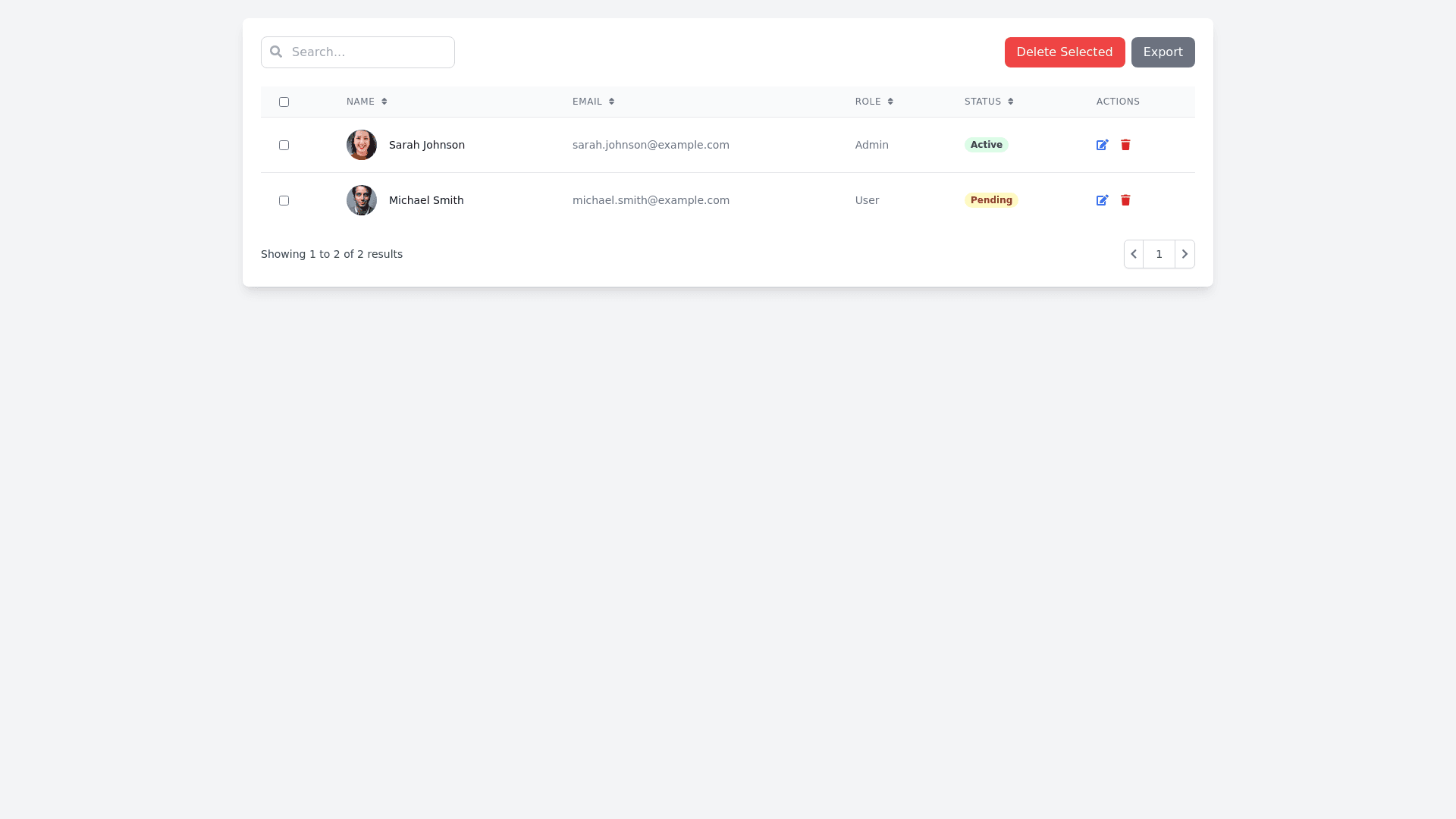Delete Sarah Johnson's row via trash icon
Image resolution: width=1456 pixels, height=819 pixels.
pyautogui.click(x=1125, y=145)
